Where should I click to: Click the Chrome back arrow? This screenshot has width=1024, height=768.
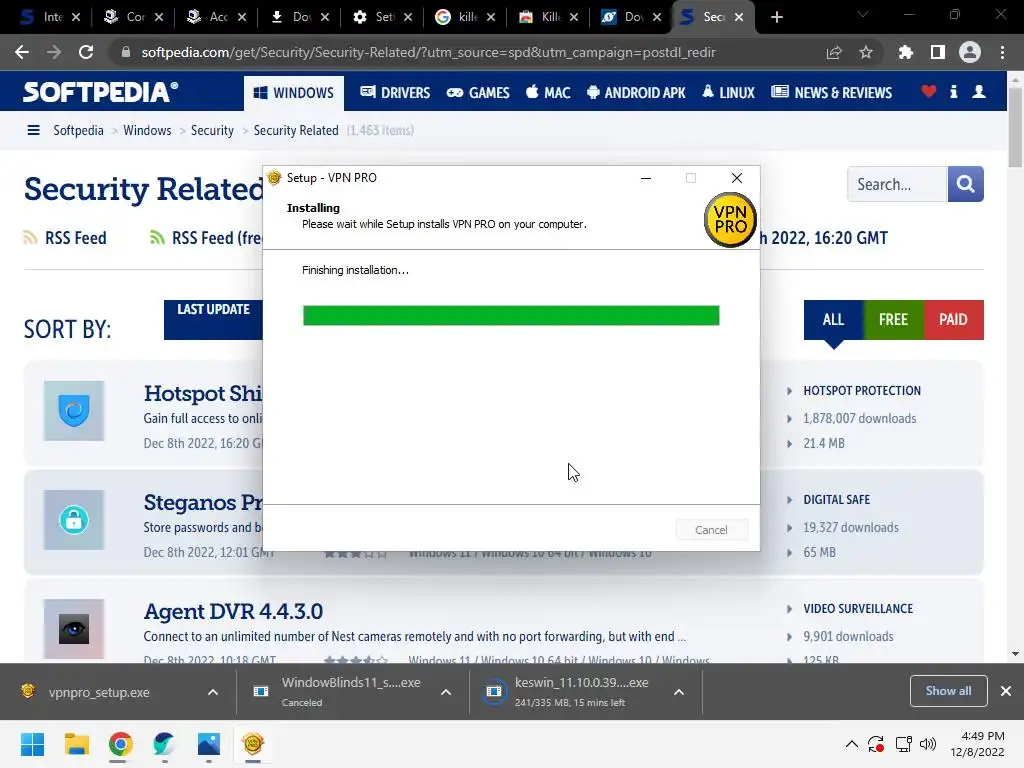coord(22,52)
